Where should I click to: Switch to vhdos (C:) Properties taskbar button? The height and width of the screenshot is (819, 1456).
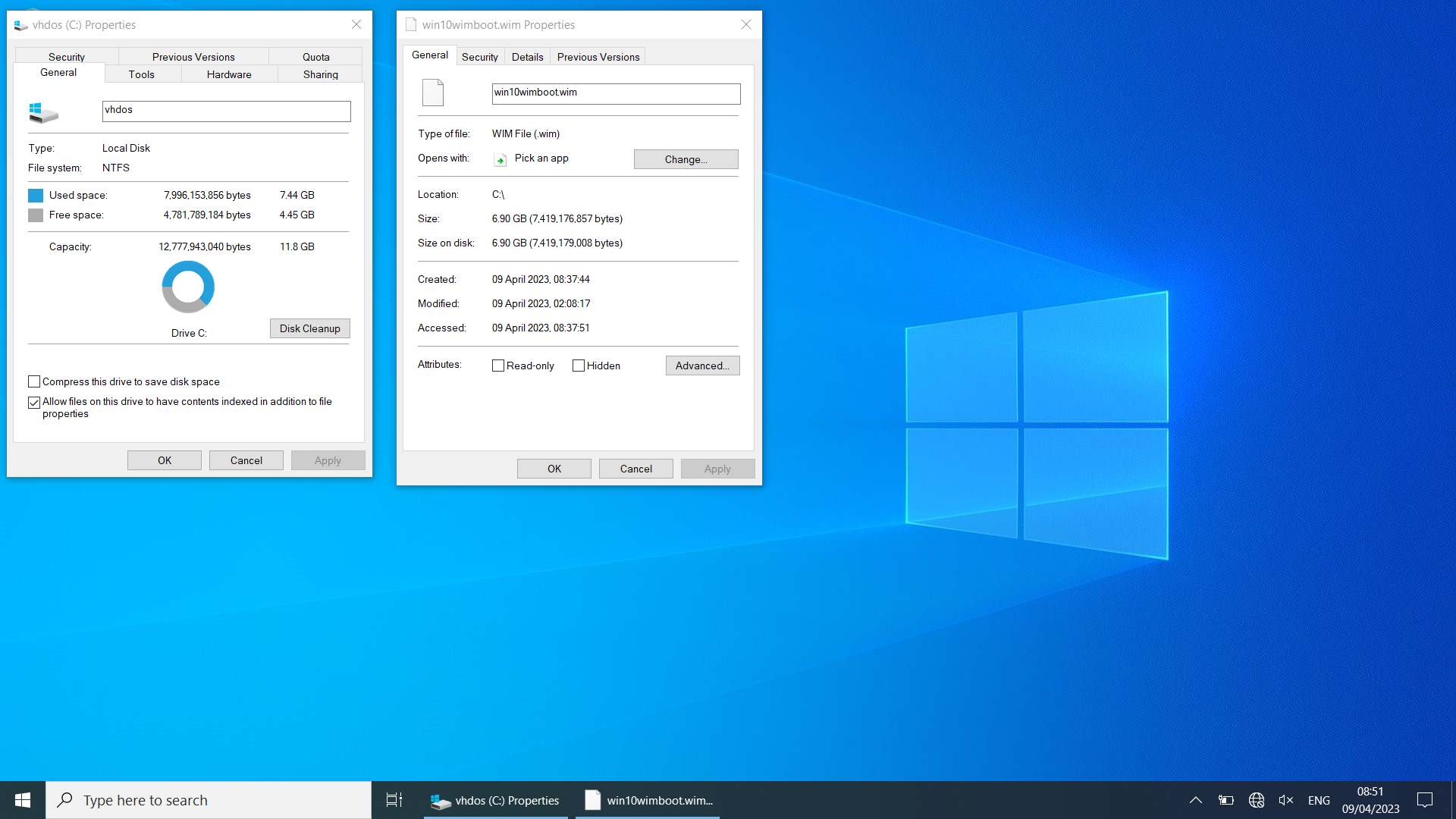pyautogui.click(x=496, y=800)
